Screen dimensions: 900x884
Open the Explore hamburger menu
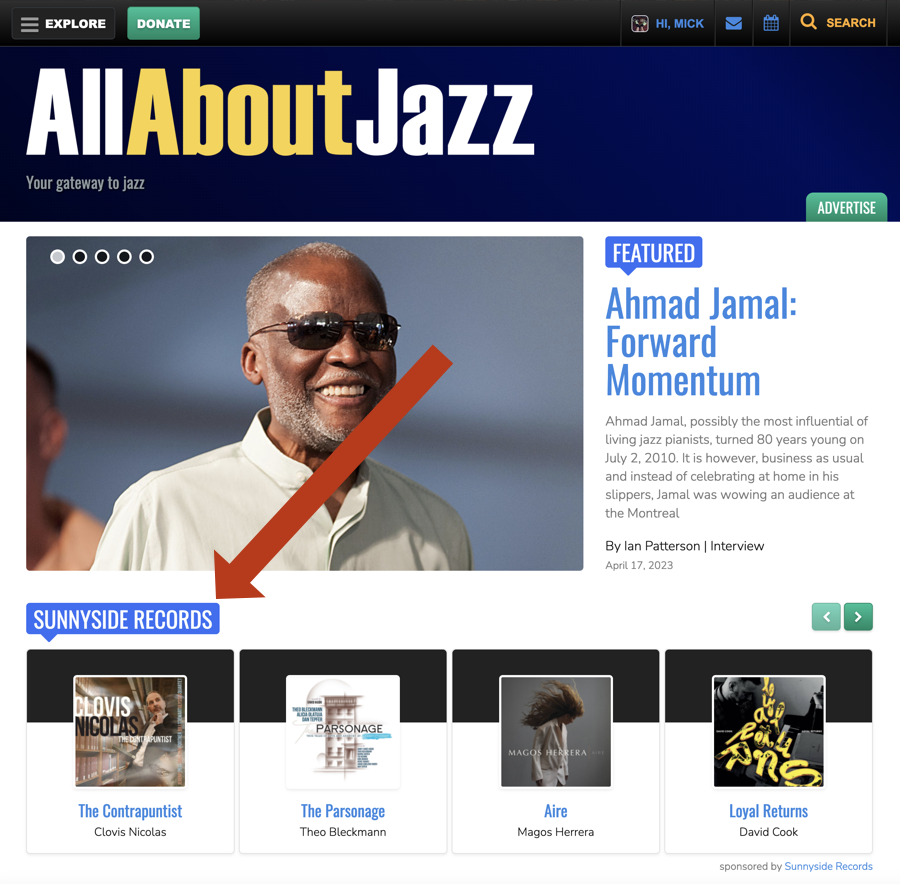63,24
